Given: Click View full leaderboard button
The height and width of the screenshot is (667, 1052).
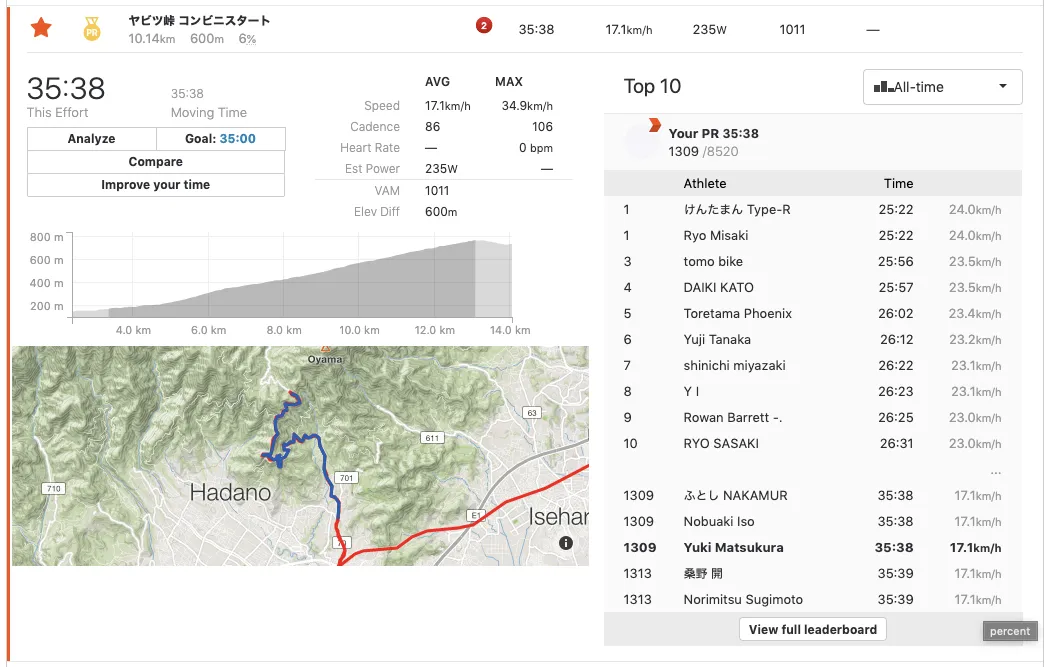Looking at the screenshot, I should click(812, 629).
